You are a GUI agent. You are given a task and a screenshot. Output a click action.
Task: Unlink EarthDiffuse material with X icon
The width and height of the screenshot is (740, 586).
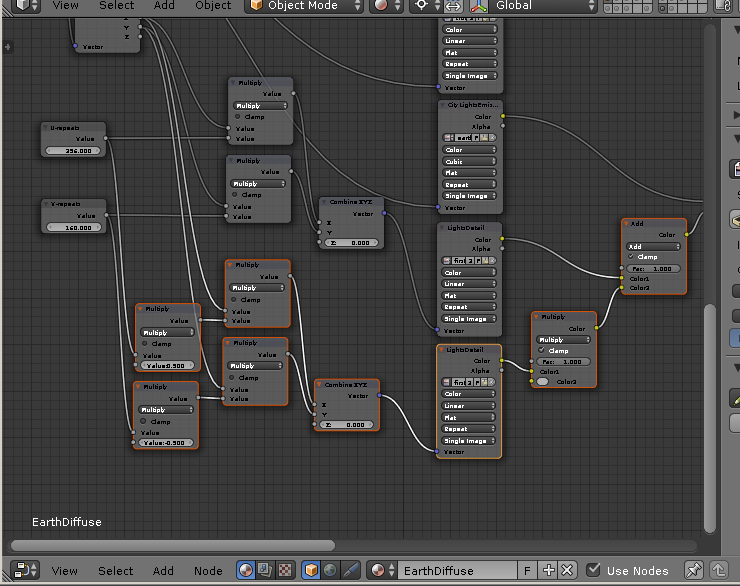[567, 570]
